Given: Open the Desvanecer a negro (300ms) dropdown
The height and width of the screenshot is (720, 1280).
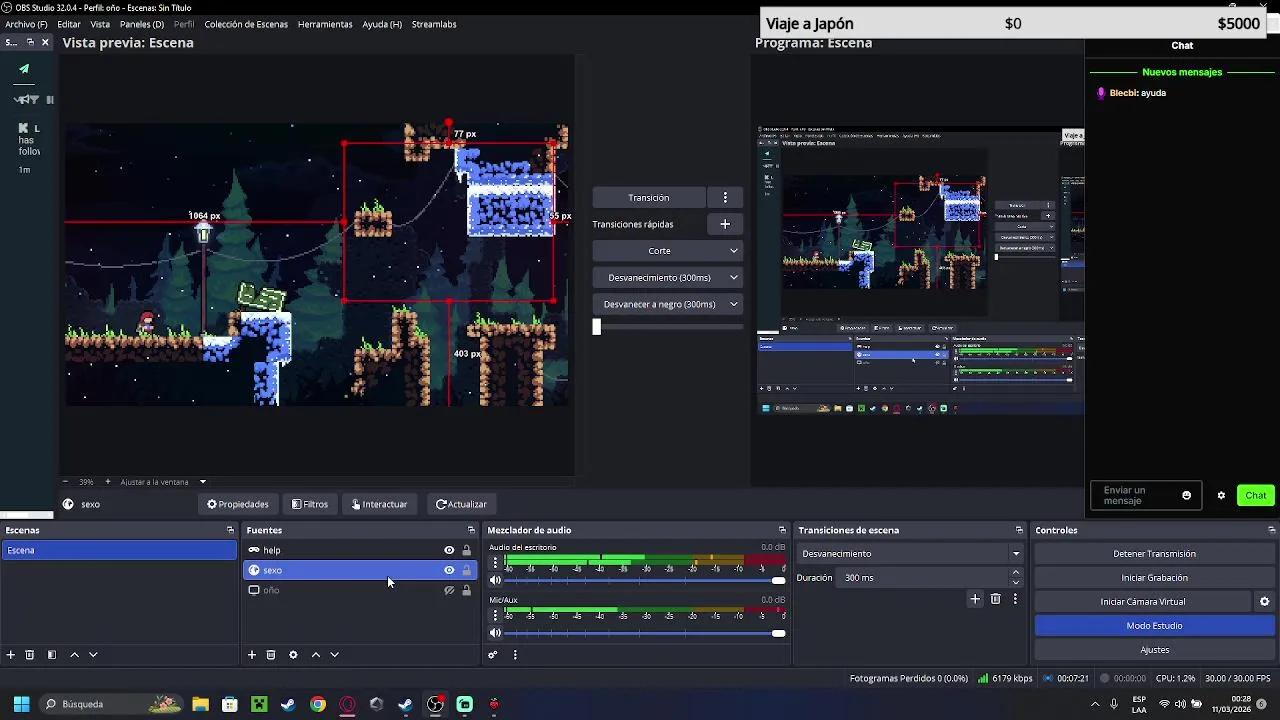Looking at the screenshot, I should pos(667,304).
